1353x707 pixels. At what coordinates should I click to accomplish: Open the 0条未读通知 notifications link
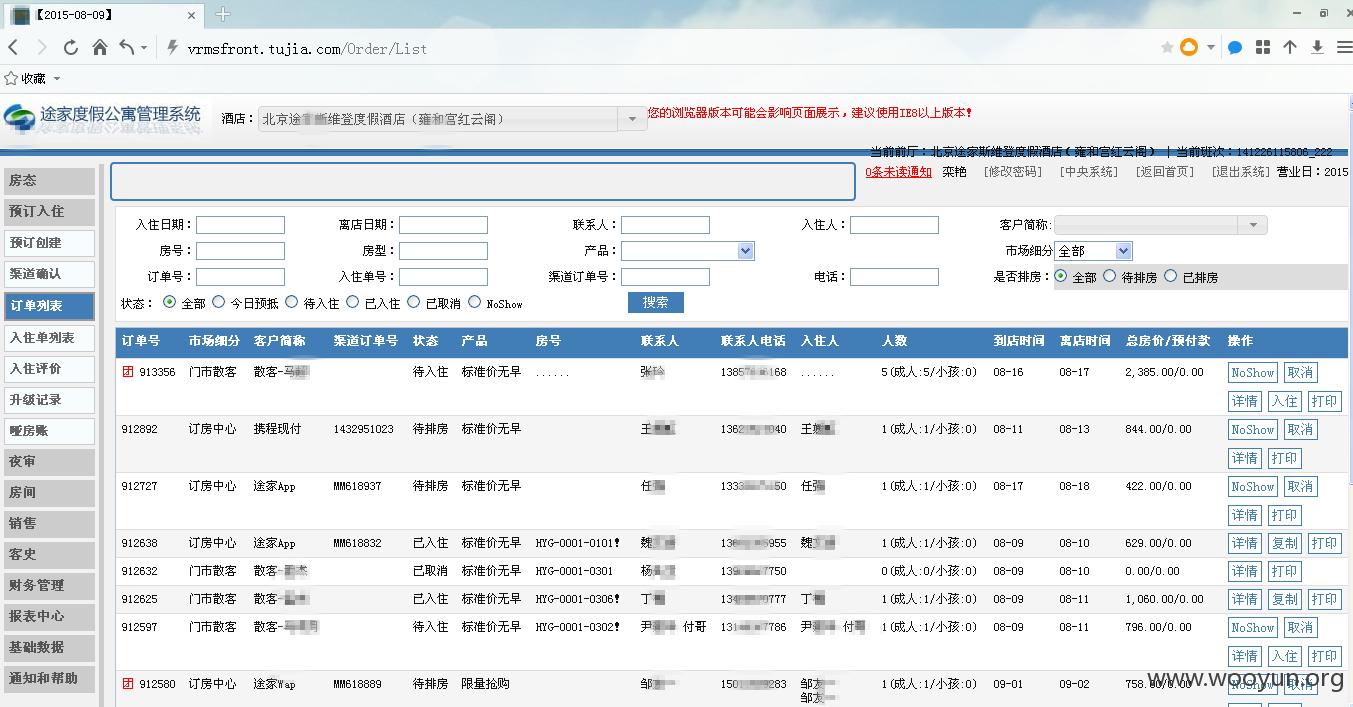click(x=898, y=172)
